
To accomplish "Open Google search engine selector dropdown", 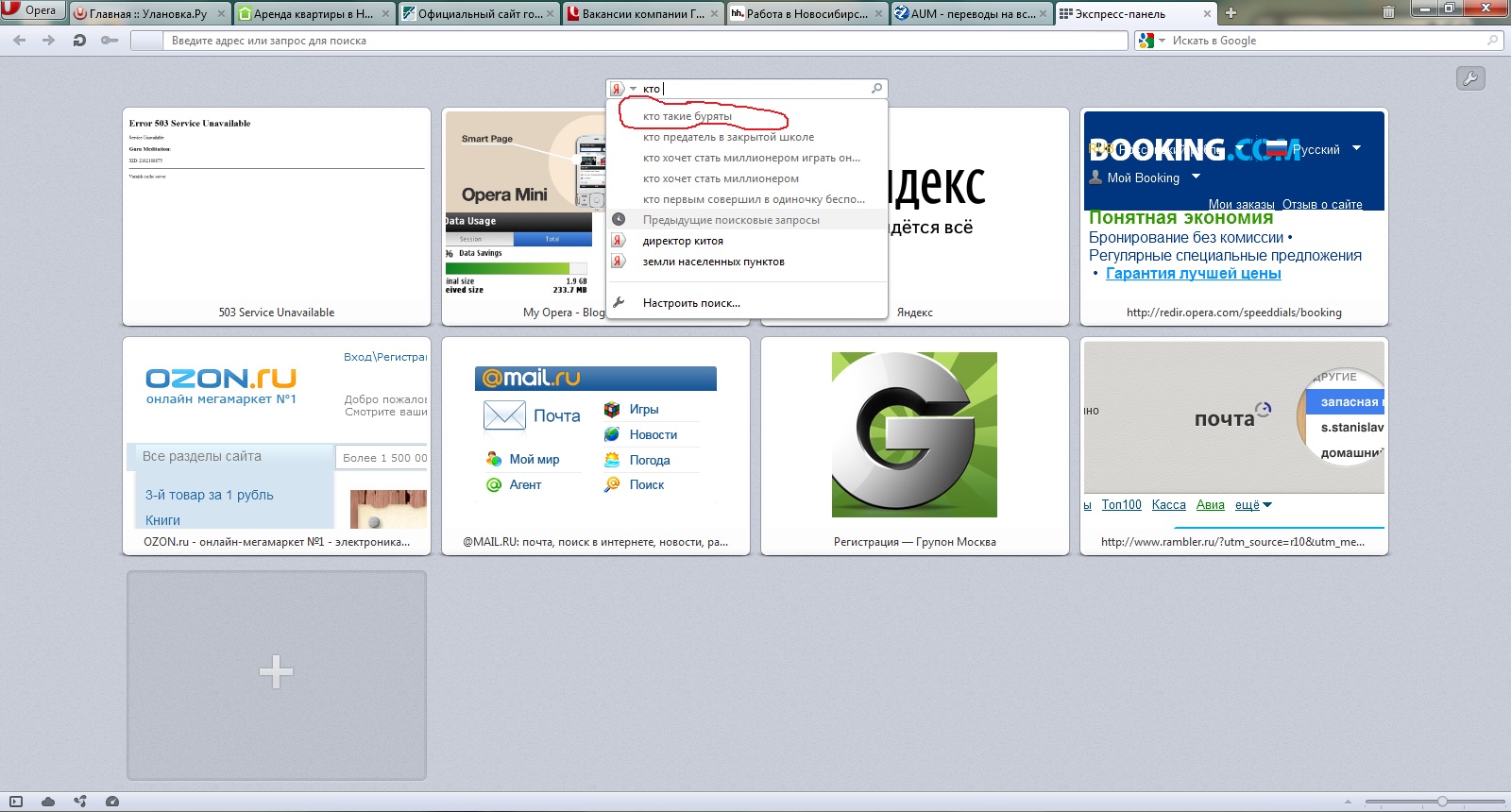I will (1149, 41).
